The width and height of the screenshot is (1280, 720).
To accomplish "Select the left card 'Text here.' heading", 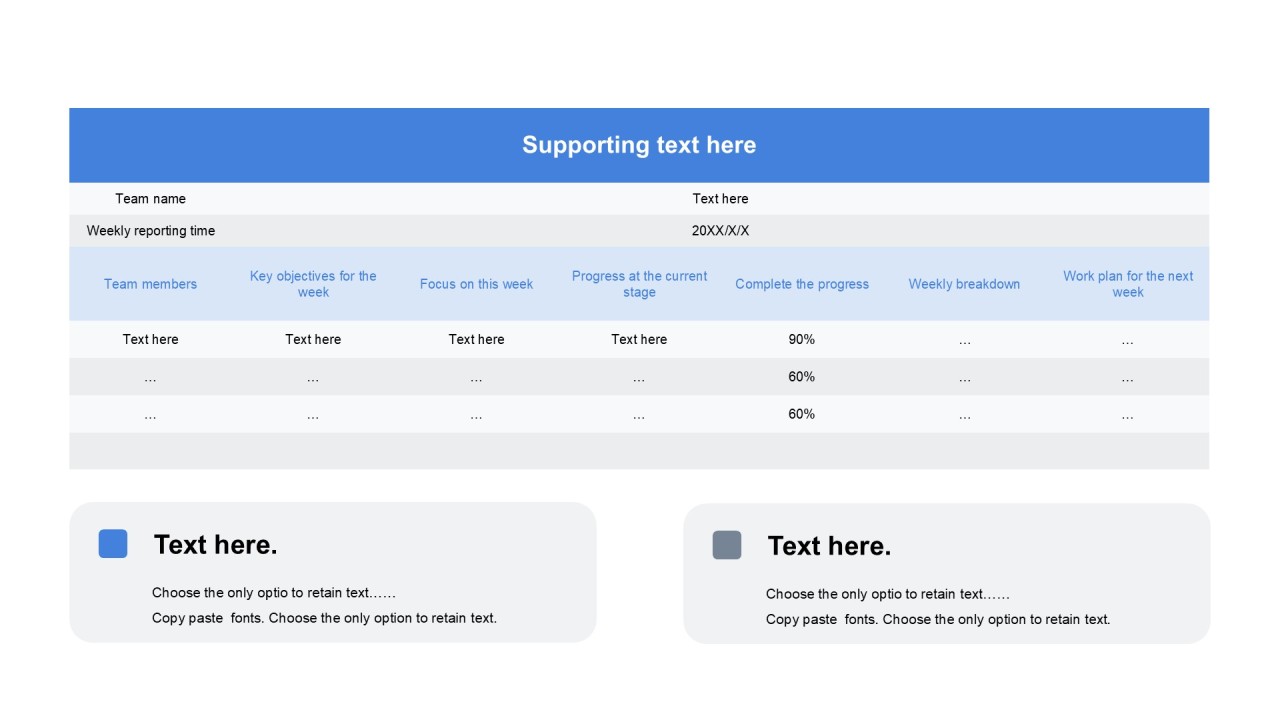I will pos(216,545).
